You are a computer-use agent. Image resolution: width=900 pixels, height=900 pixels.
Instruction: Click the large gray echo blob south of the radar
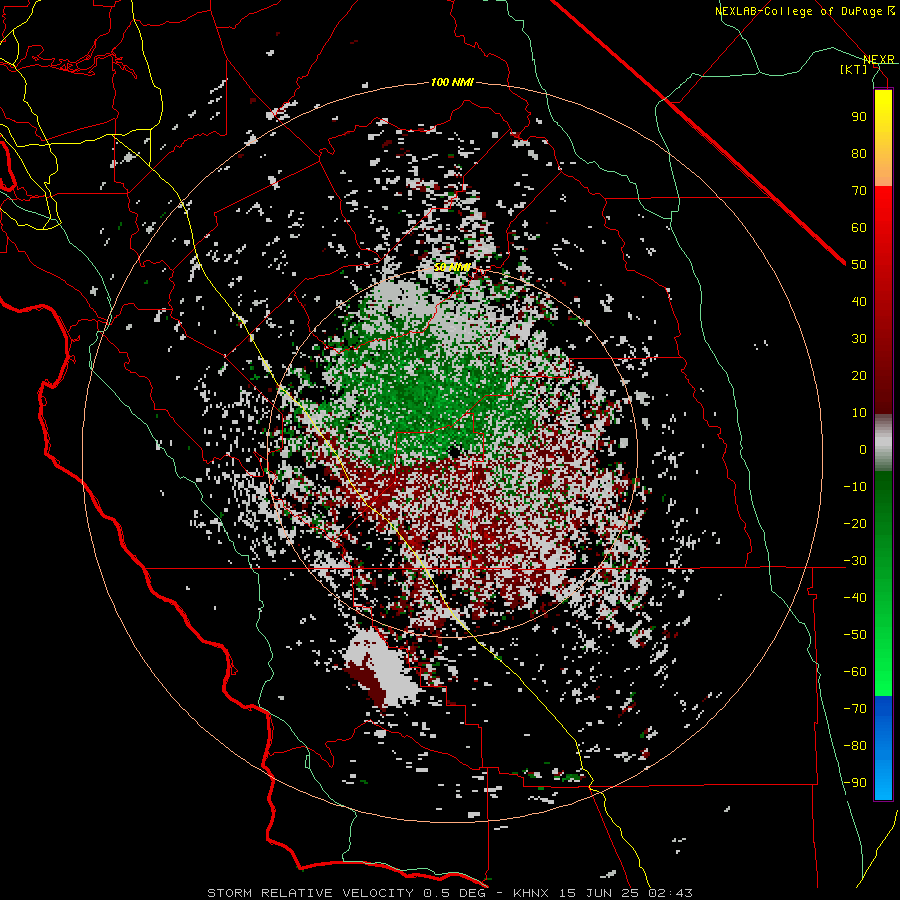385,668
